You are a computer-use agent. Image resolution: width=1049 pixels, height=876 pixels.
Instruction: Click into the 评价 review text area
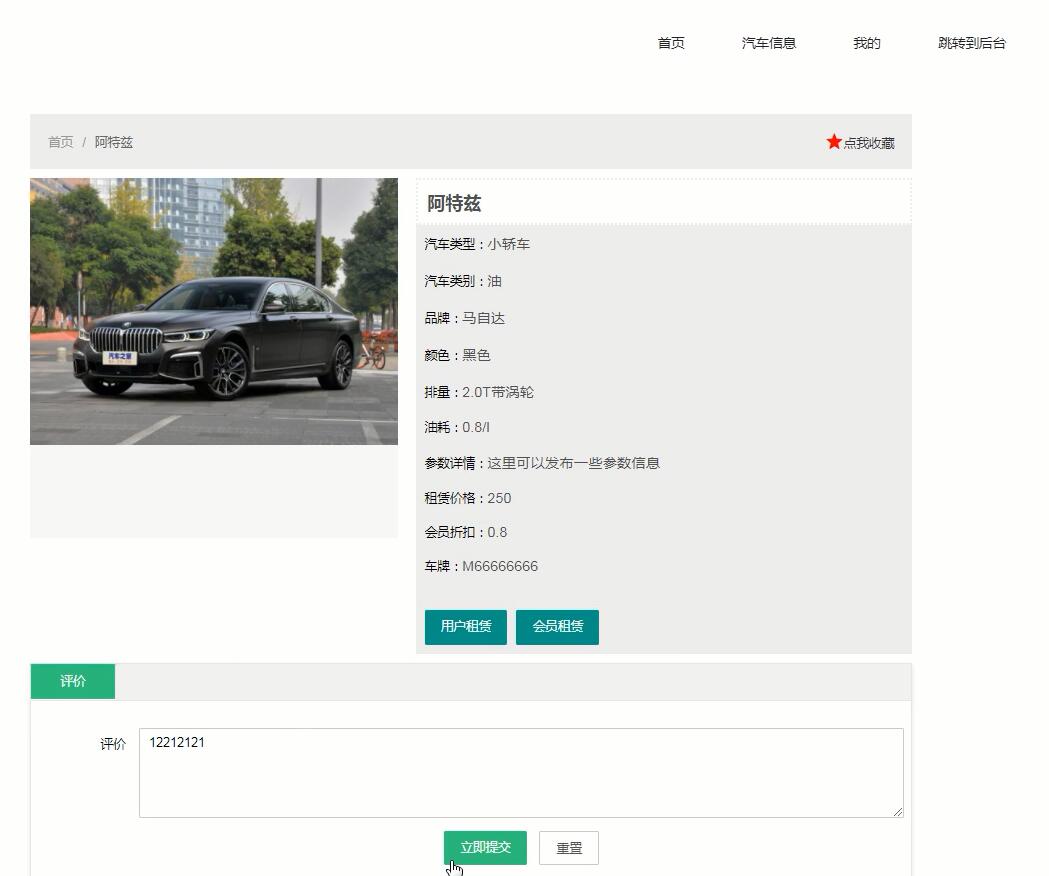tap(521, 773)
